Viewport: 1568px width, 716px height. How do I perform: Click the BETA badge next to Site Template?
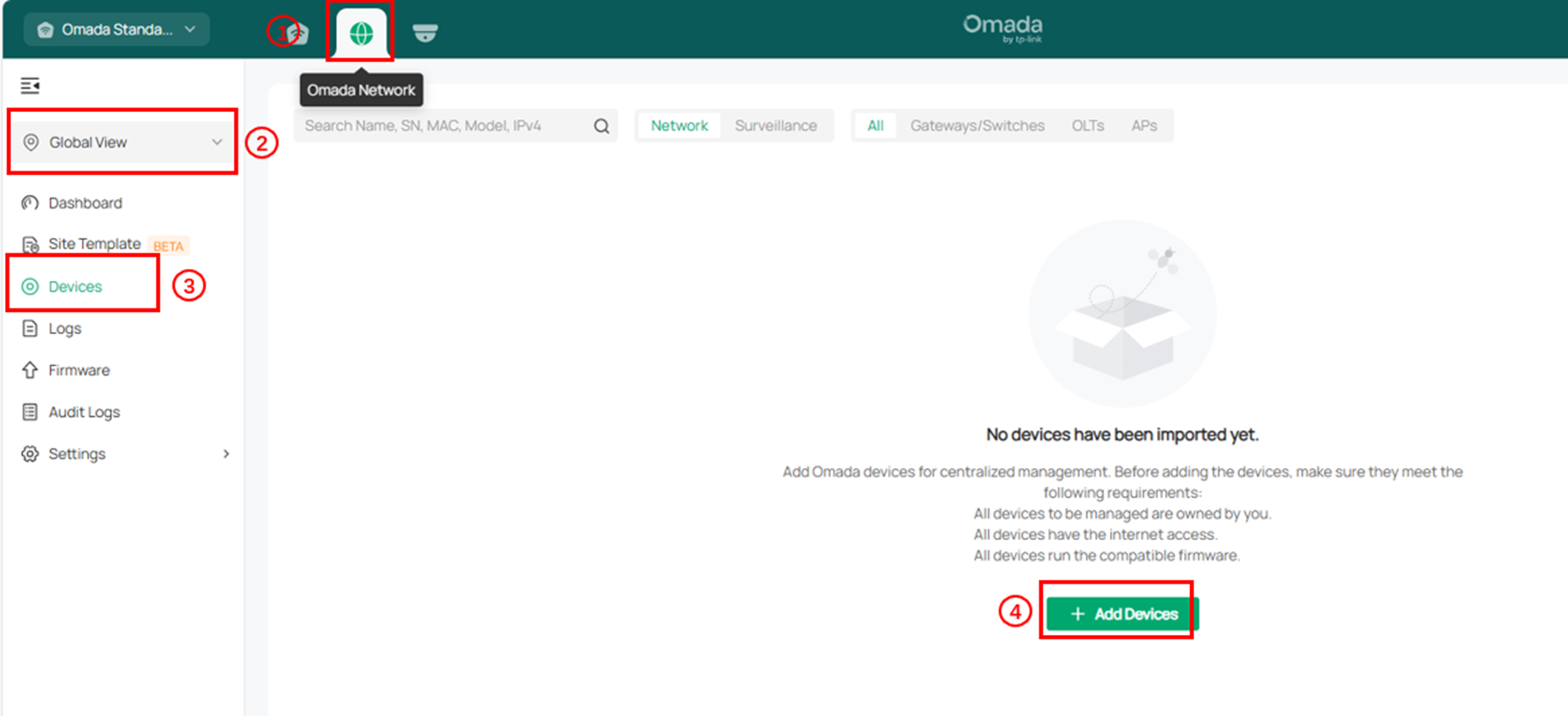[x=168, y=246]
